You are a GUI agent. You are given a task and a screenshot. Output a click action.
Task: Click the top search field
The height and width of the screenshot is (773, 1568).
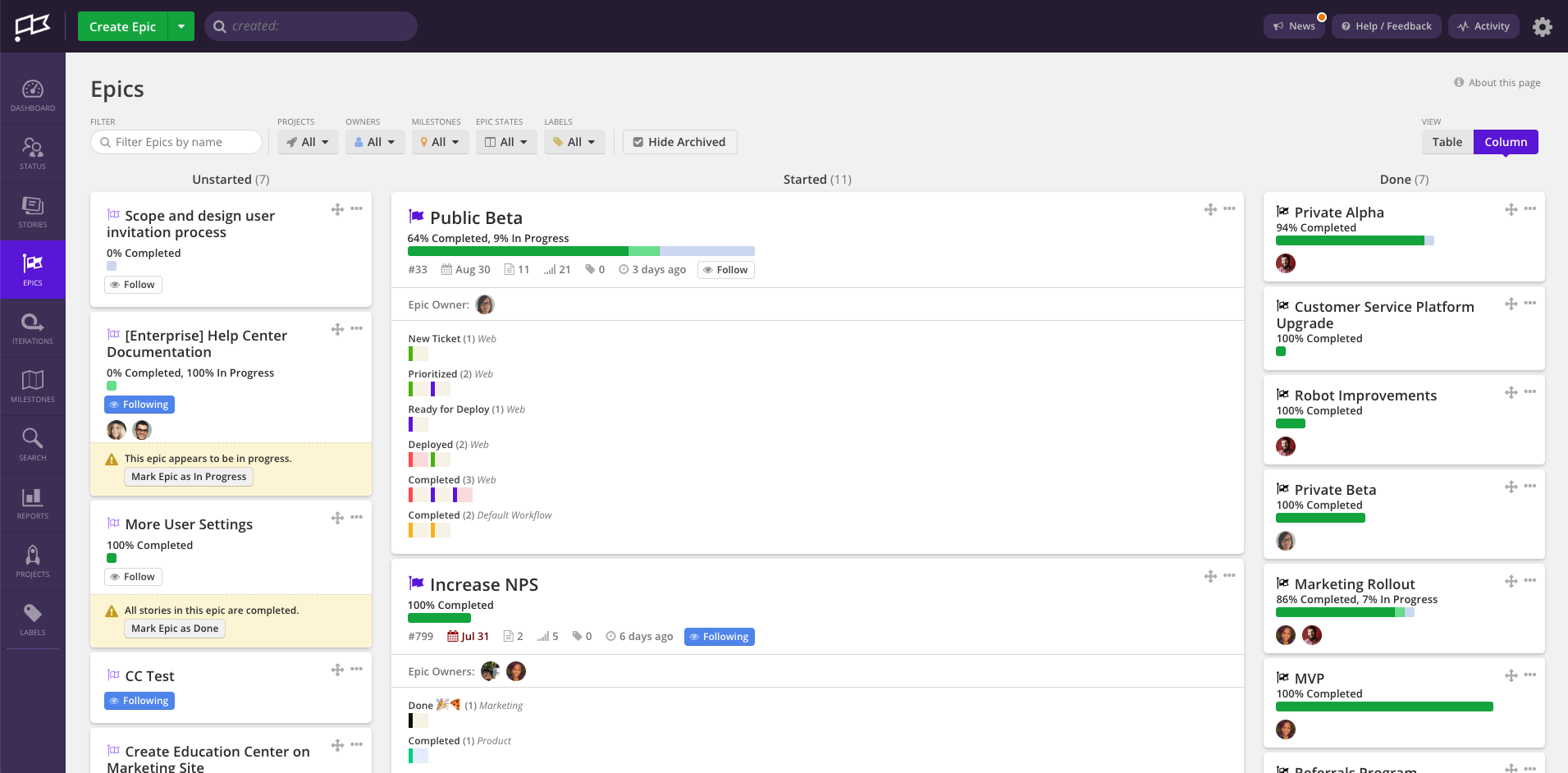[x=311, y=26]
